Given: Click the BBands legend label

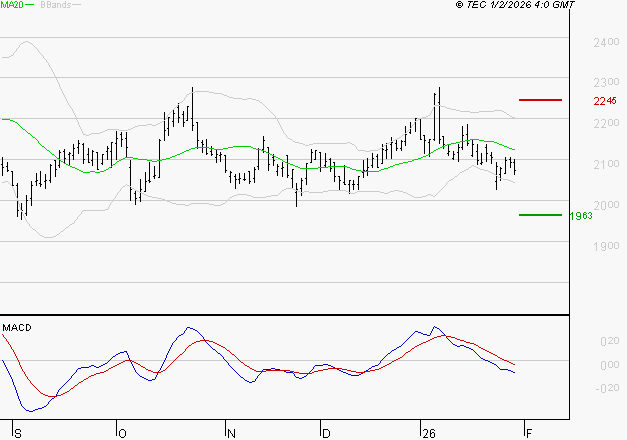Looking at the screenshot, I should [x=56, y=5].
